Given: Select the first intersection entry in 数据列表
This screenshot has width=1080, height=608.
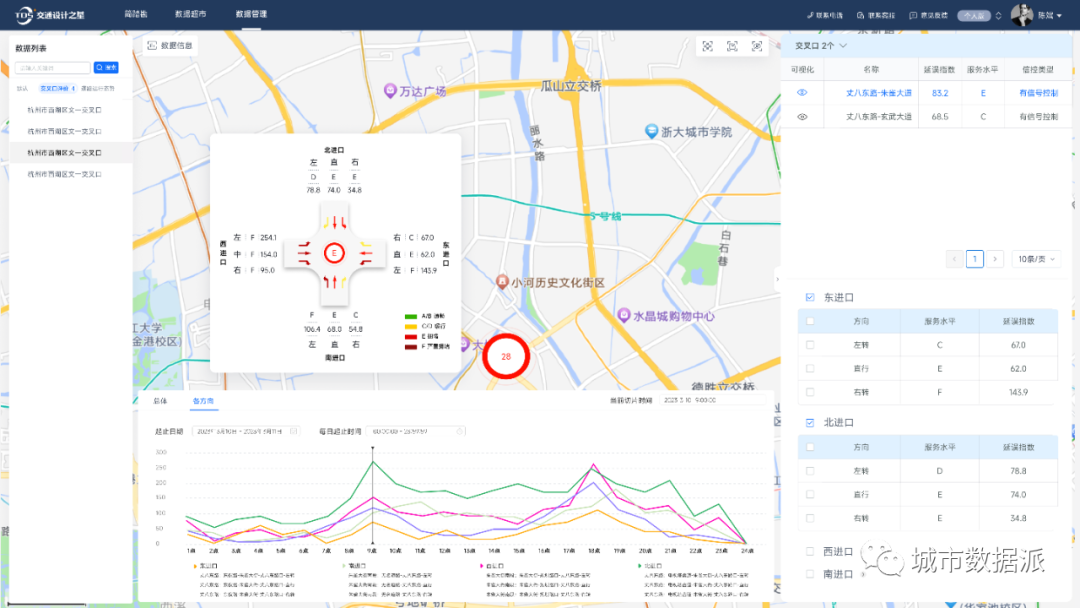Looking at the screenshot, I should pos(64,109).
